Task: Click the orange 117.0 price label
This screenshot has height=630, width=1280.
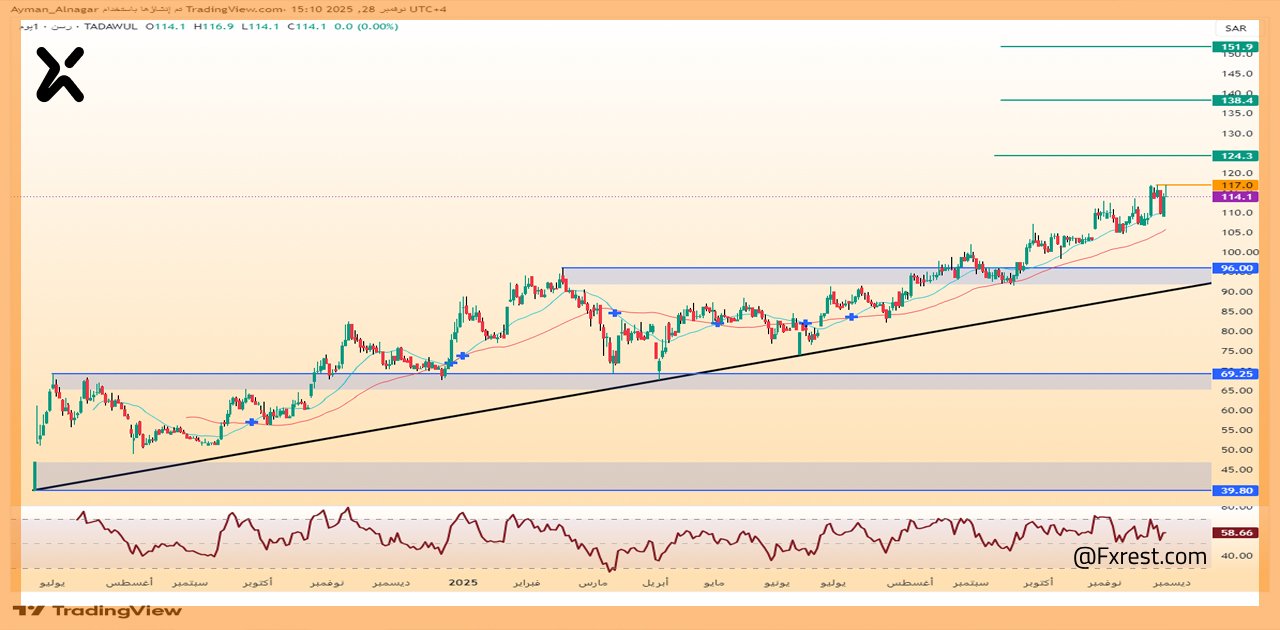Action: [x=1233, y=185]
